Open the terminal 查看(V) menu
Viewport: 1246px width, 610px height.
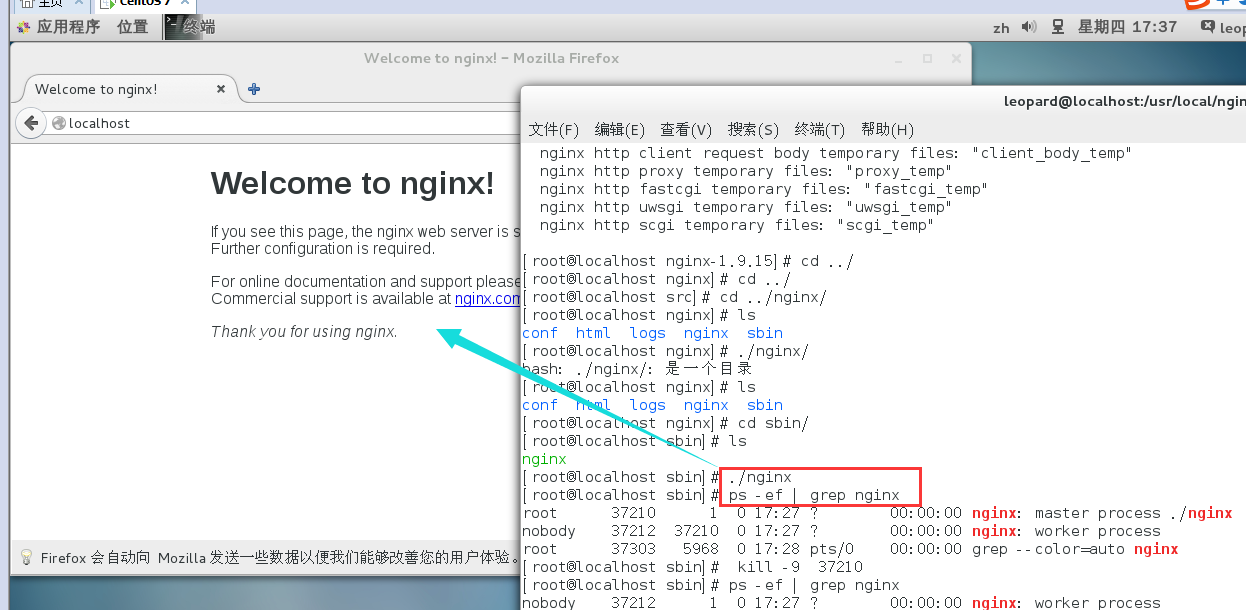(686, 130)
